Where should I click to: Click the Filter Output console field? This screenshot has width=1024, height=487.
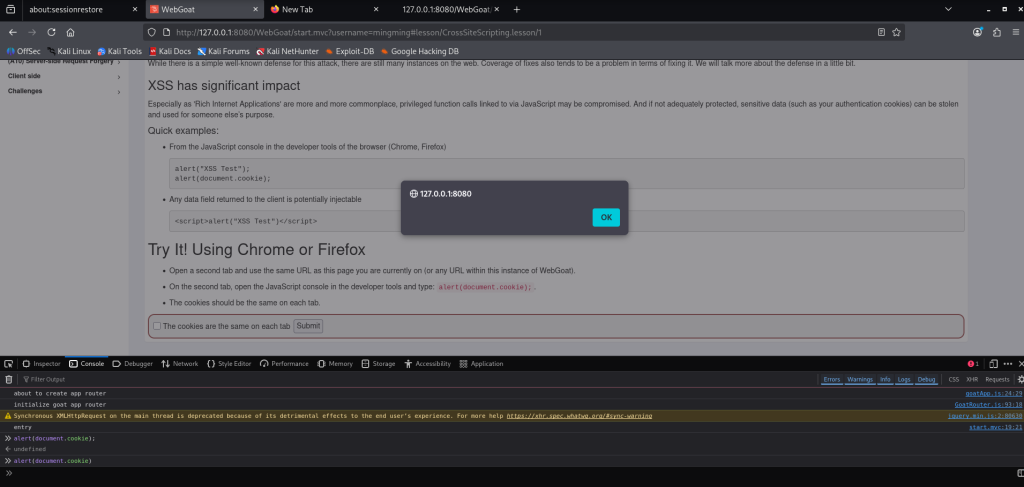tap(418, 379)
